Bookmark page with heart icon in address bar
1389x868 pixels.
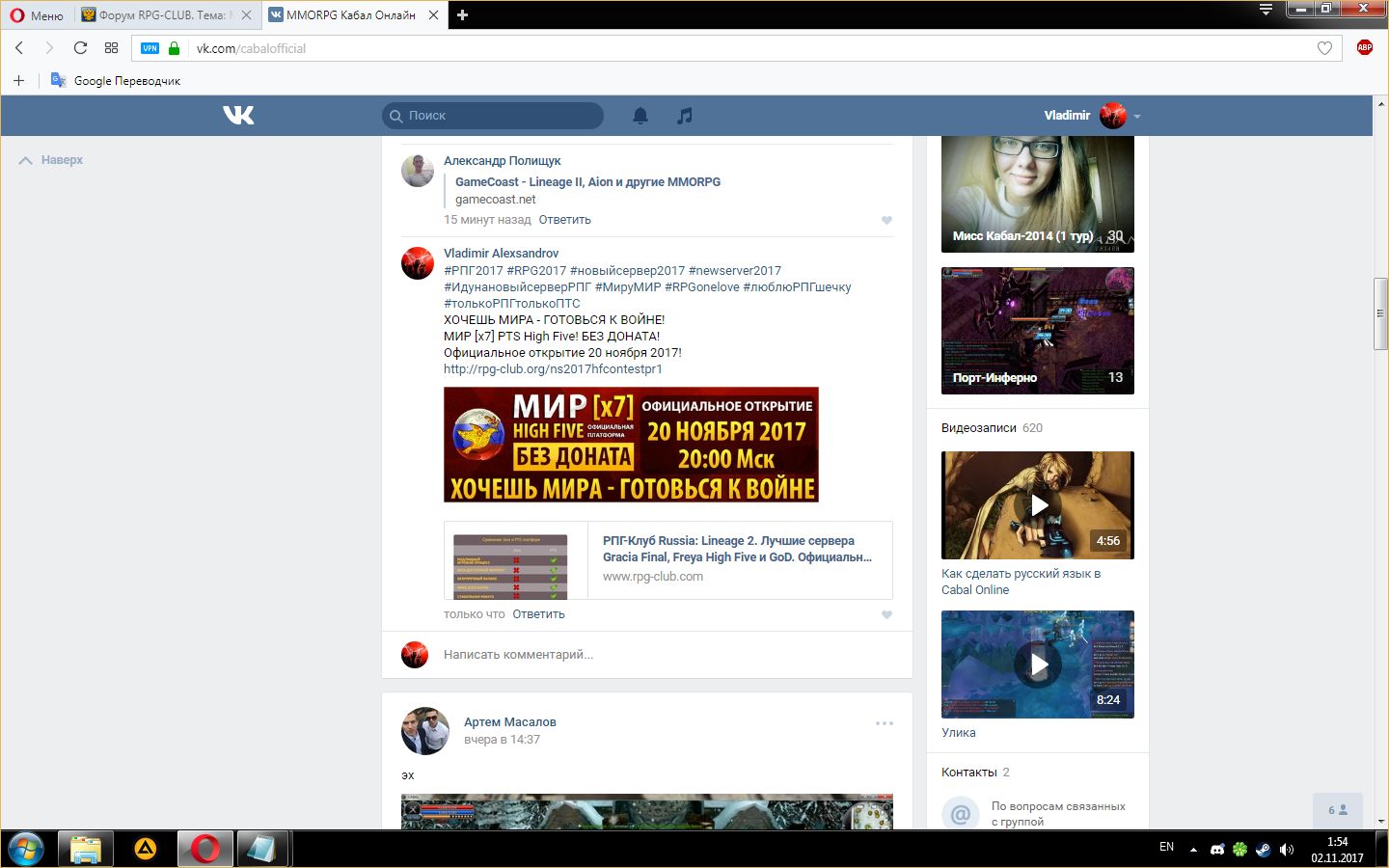point(1324,48)
